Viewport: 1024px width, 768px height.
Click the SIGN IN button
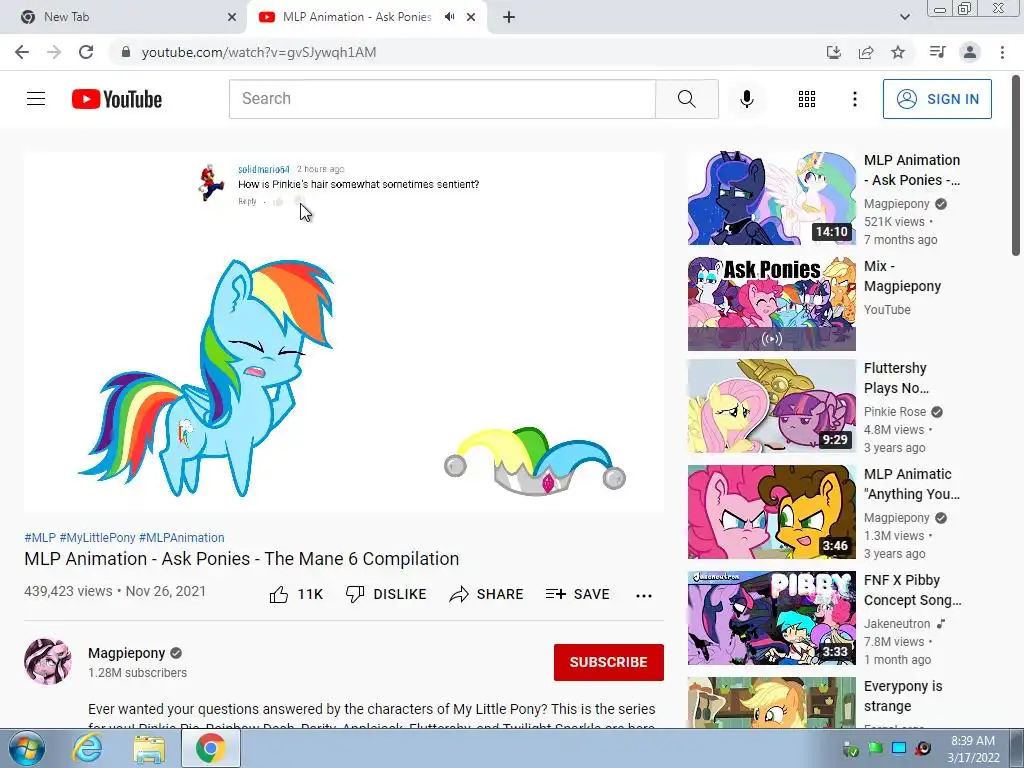[x=937, y=99]
